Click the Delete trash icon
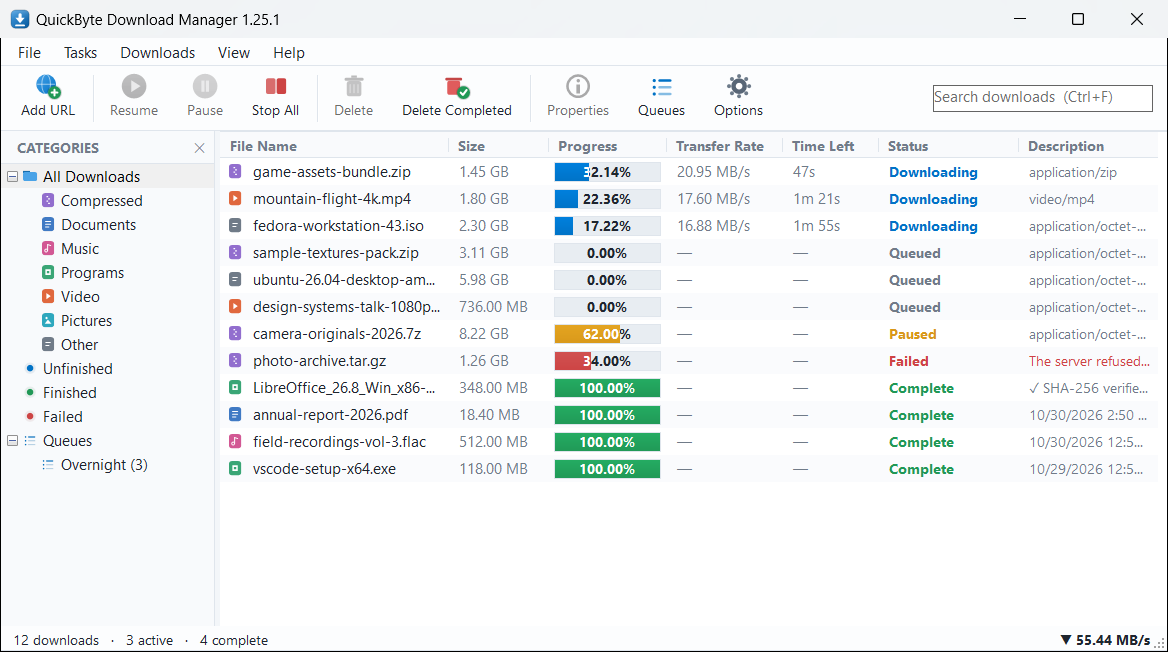Screen dimensions: 1168x652 354,86
